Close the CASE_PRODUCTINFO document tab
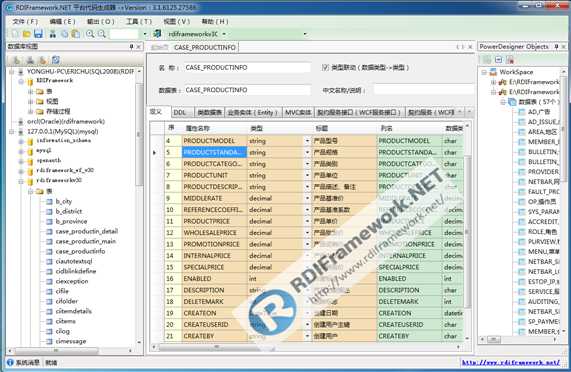The image size is (571, 372). pyautogui.click(x=470, y=47)
